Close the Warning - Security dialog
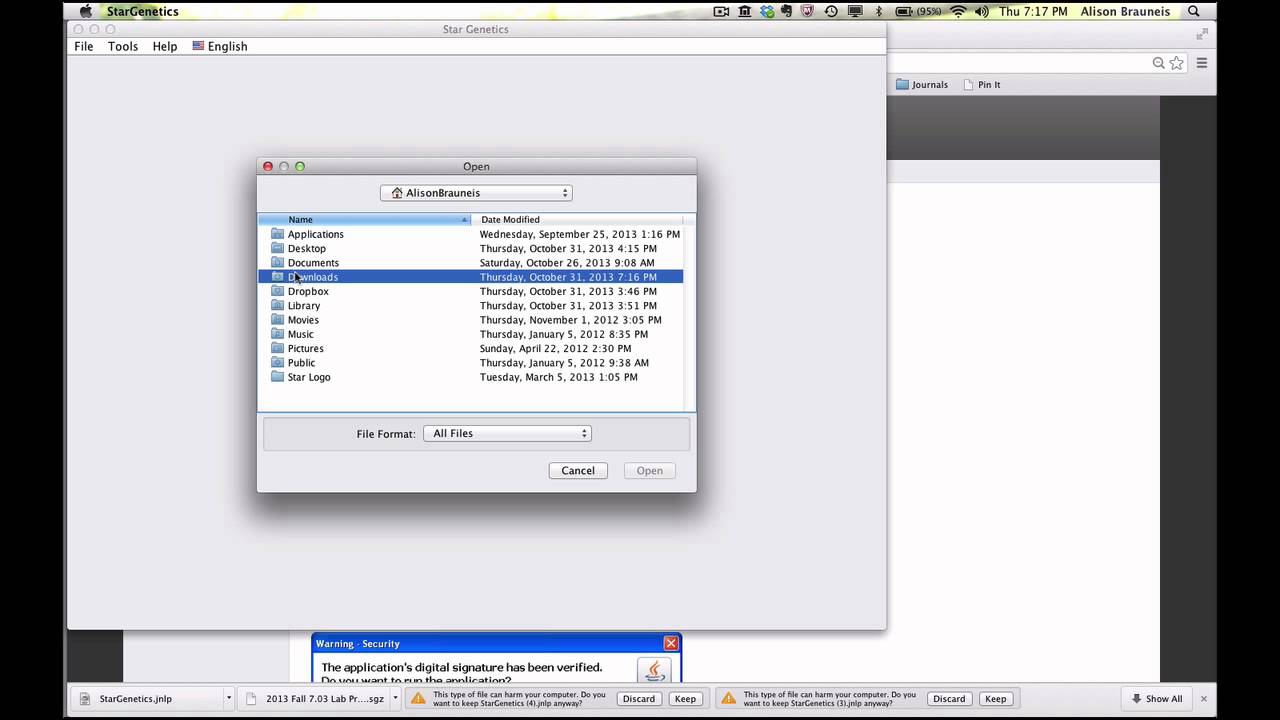Image resolution: width=1280 pixels, height=720 pixels. pyautogui.click(x=671, y=643)
